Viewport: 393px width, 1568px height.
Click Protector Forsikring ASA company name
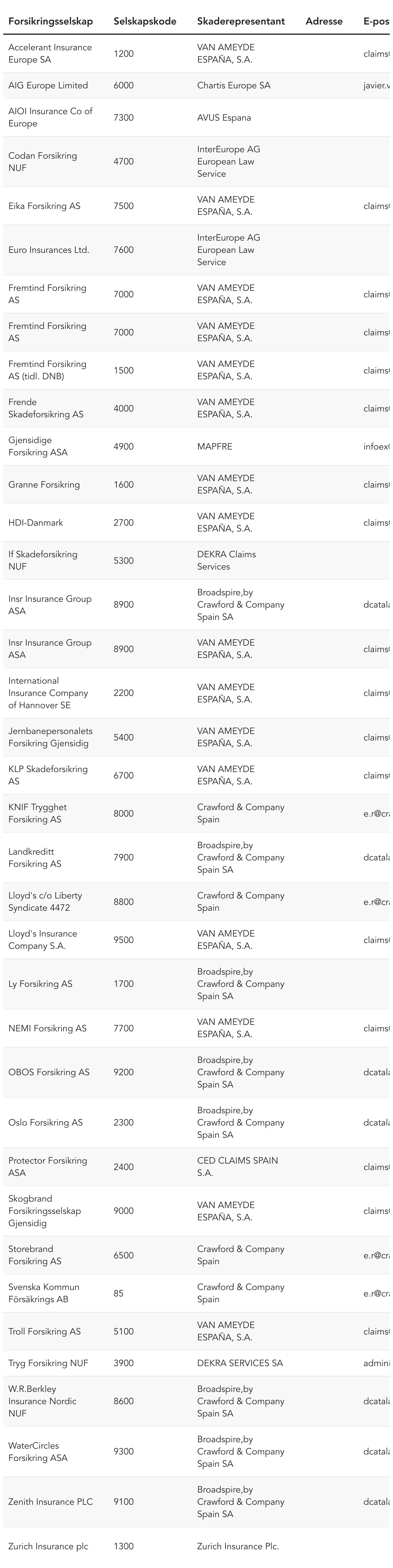47,1166
